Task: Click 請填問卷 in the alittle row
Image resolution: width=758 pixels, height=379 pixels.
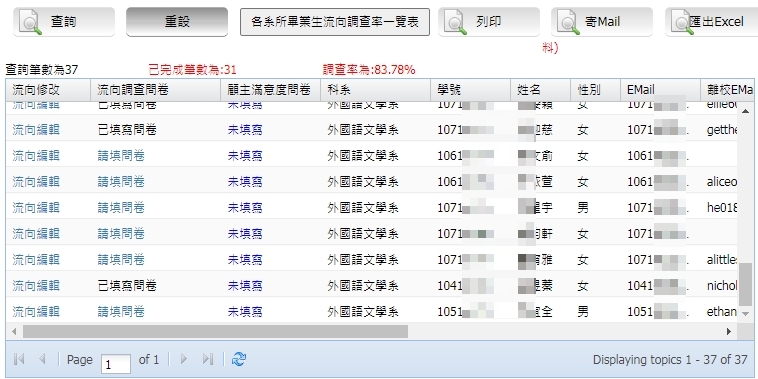Action: (x=121, y=260)
